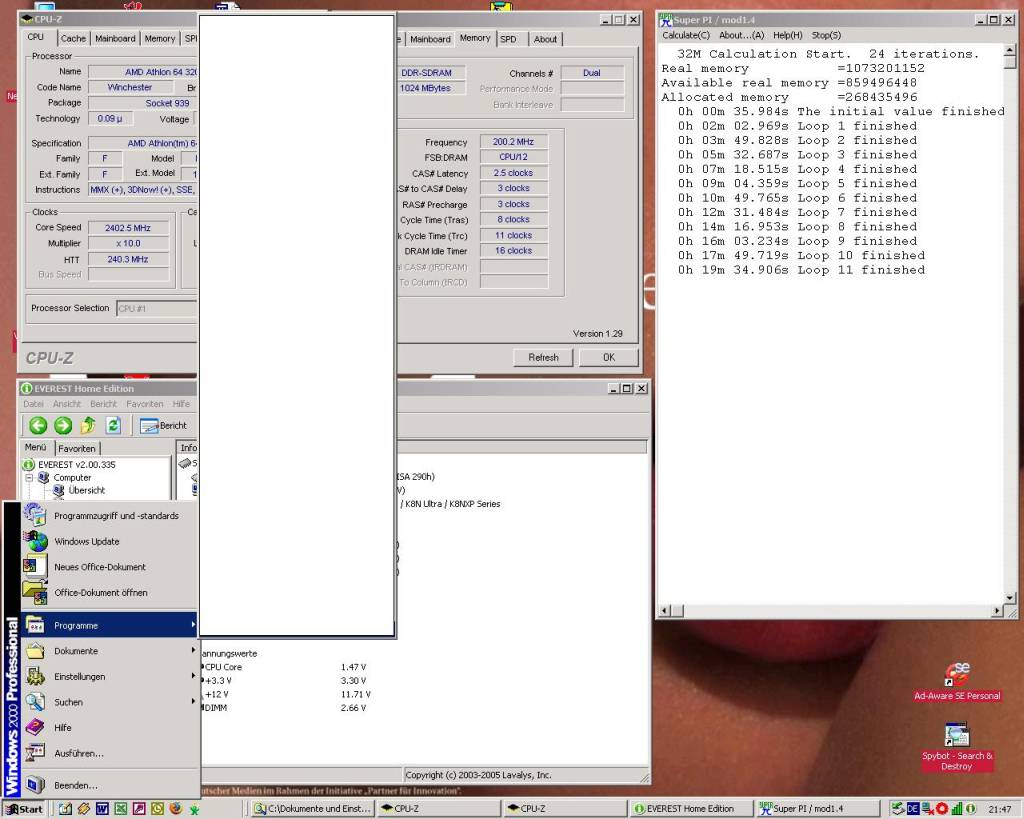Choose Beenden... in the Start menu
The image size is (1024, 819).
pos(75,785)
